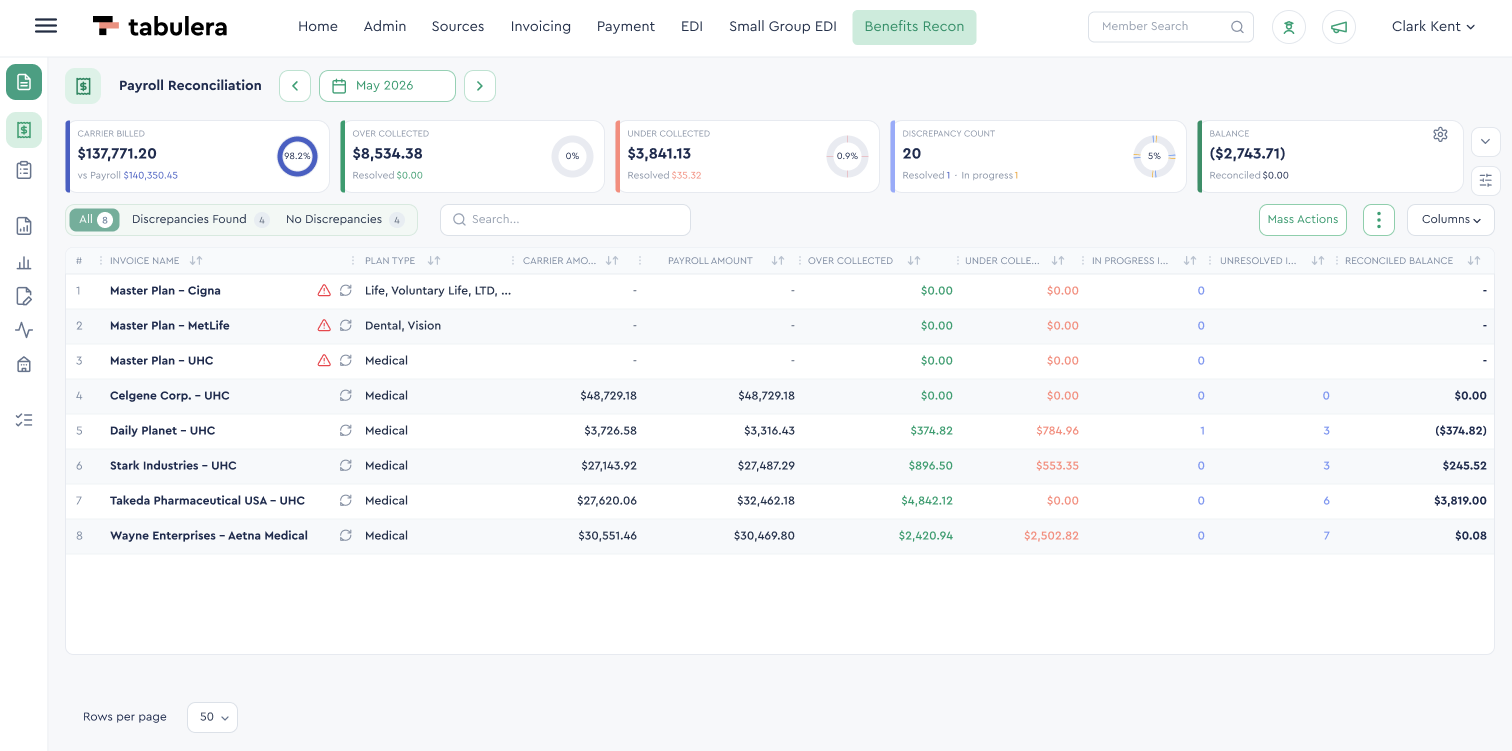Go to the next month
Viewport: 1512px width, 751px height.
click(x=480, y=86)
